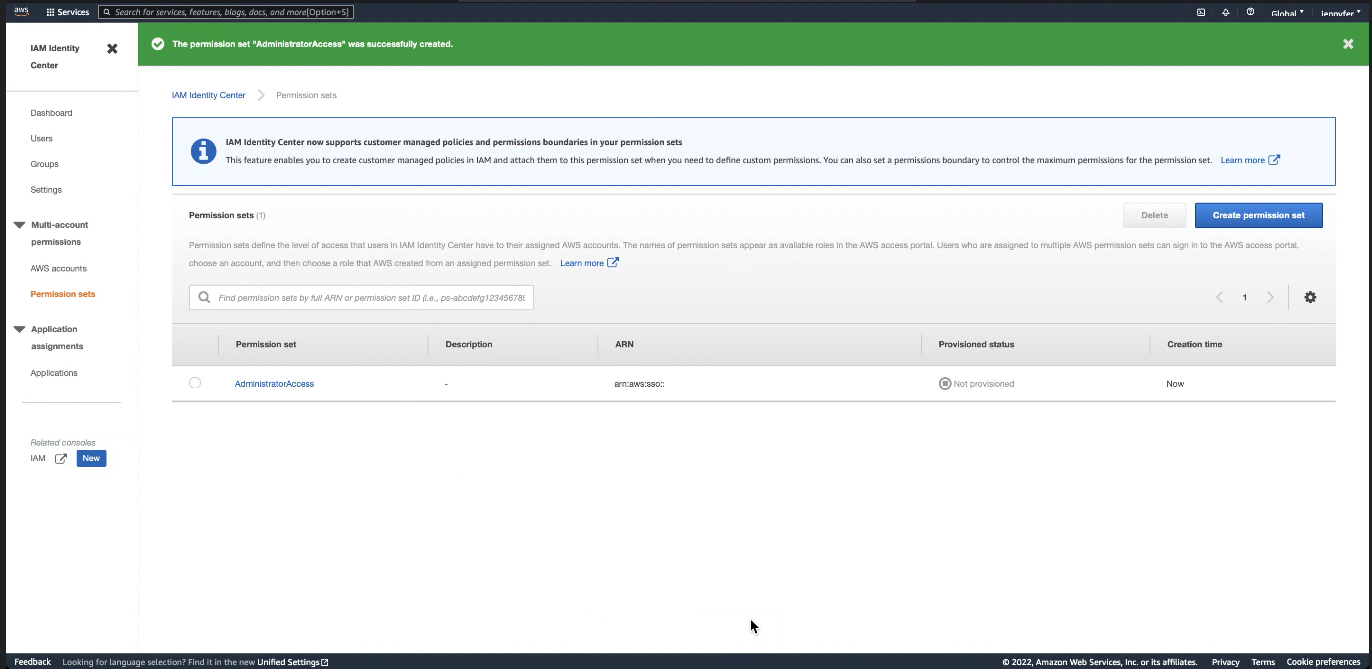Click the ARN column header
Screen dimensions: 1372x669
click(x=624, y=344)
